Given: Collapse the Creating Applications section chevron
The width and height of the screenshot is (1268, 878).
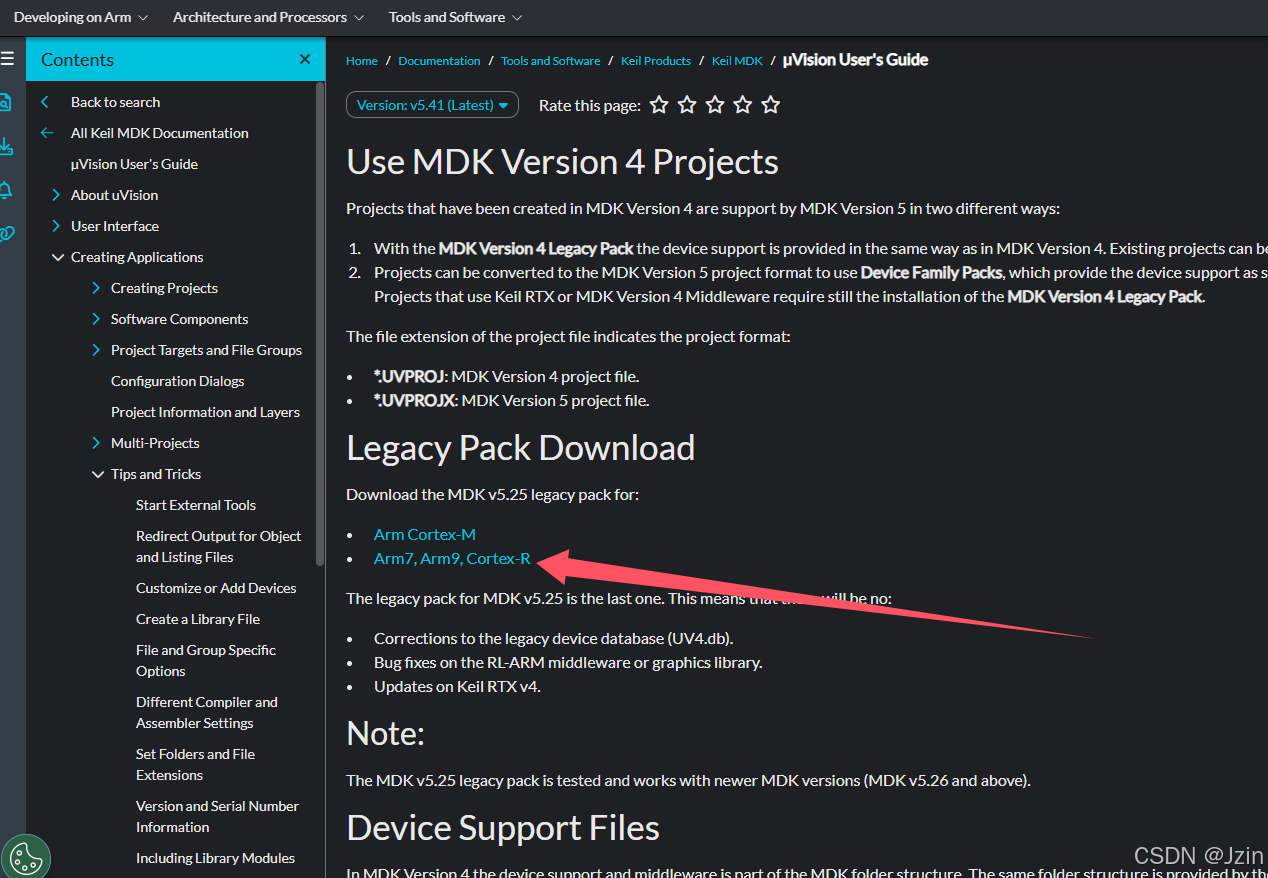Looking at the screenshot, I should 57,257.
